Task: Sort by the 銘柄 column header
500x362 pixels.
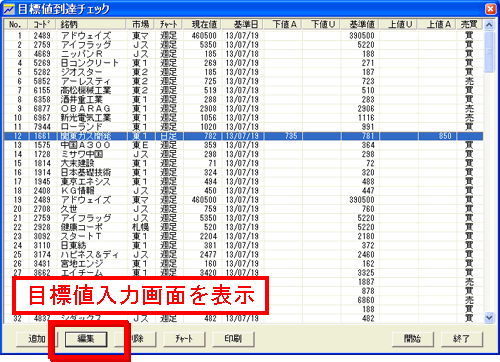Action: point(92,24)
